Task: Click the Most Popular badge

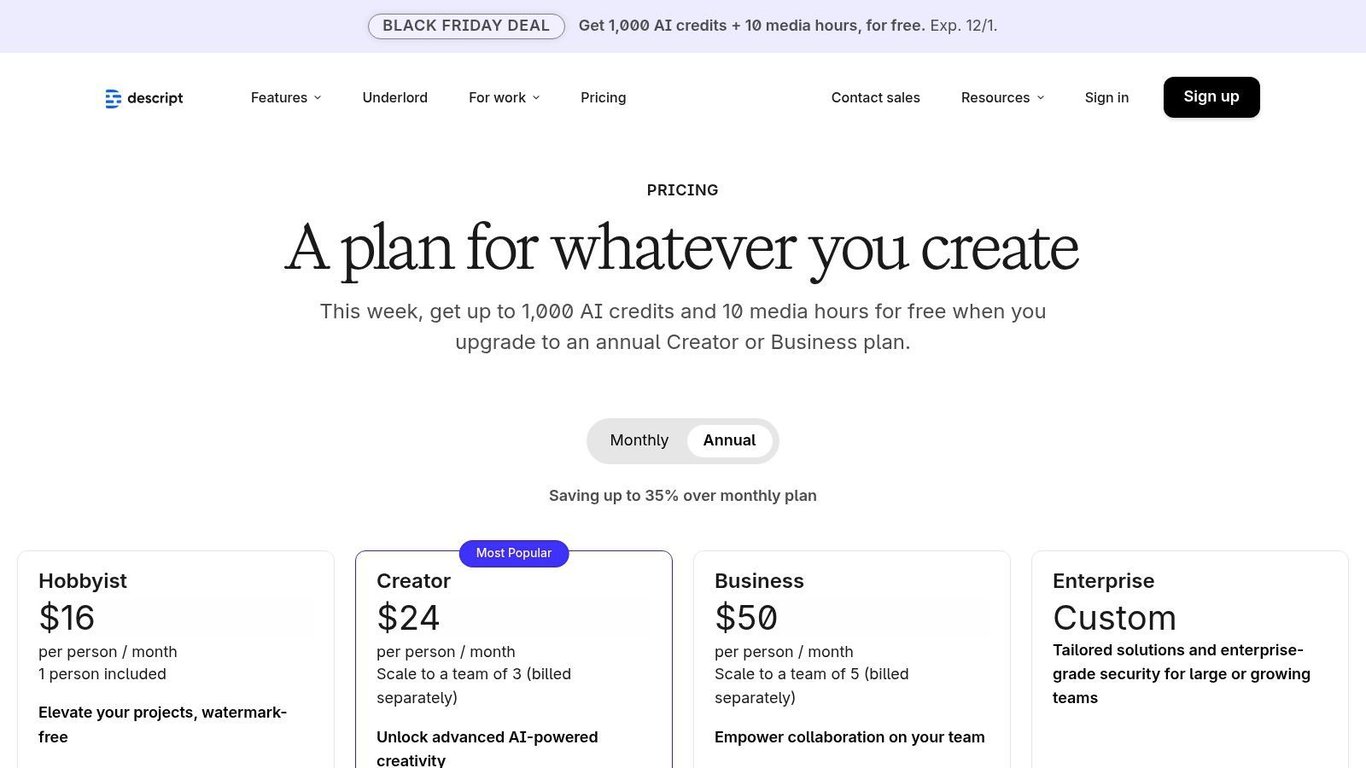Action: (514, 553)
